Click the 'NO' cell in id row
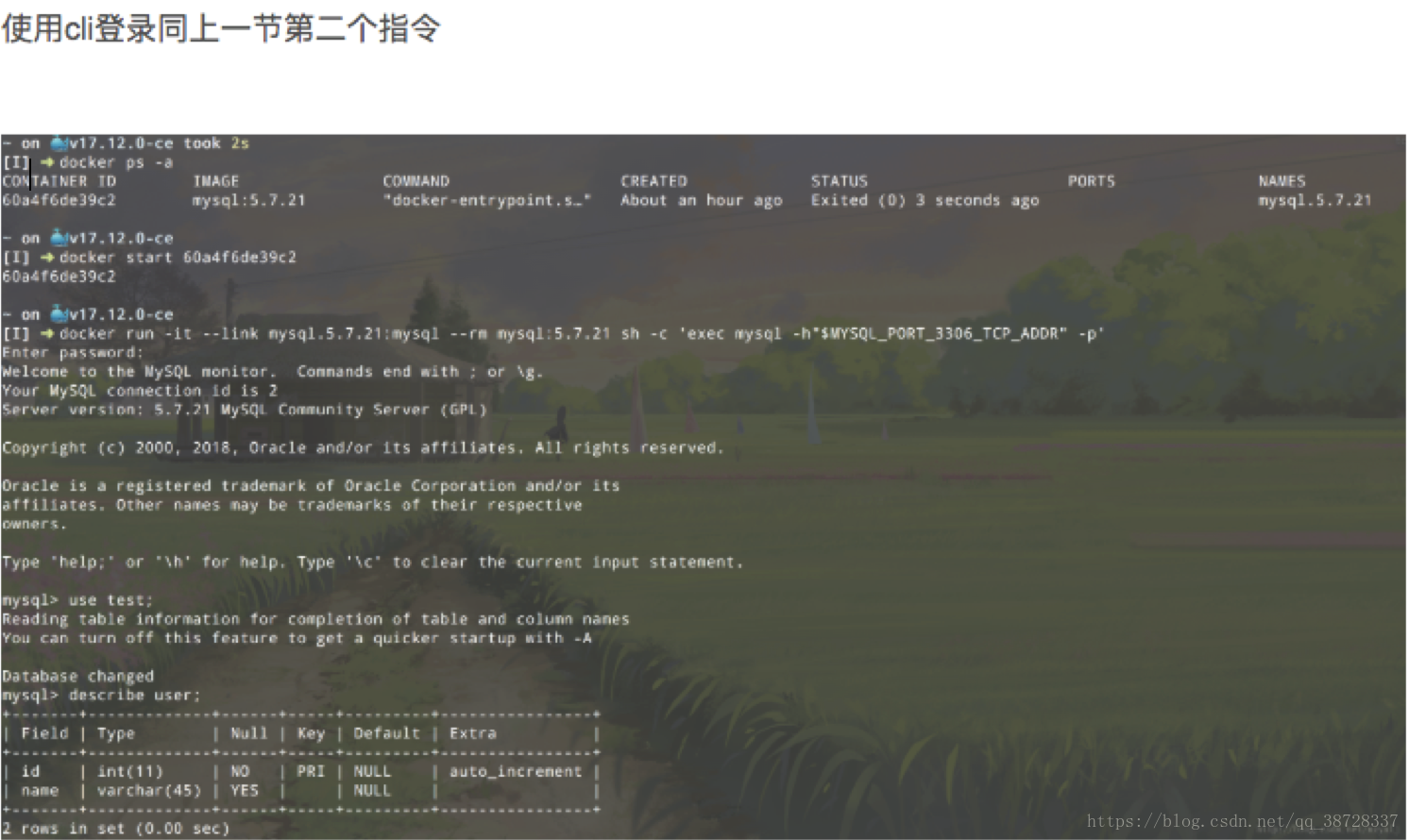 click(240, 771)
